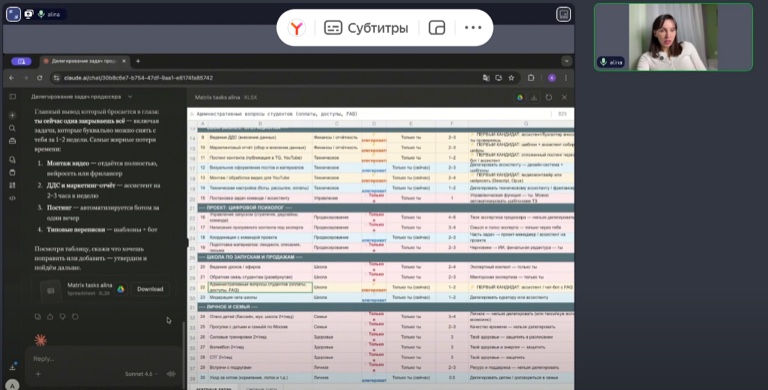Search chats in the Claude sidebar
Screen dimensions: 768x390
pos(12,128)
